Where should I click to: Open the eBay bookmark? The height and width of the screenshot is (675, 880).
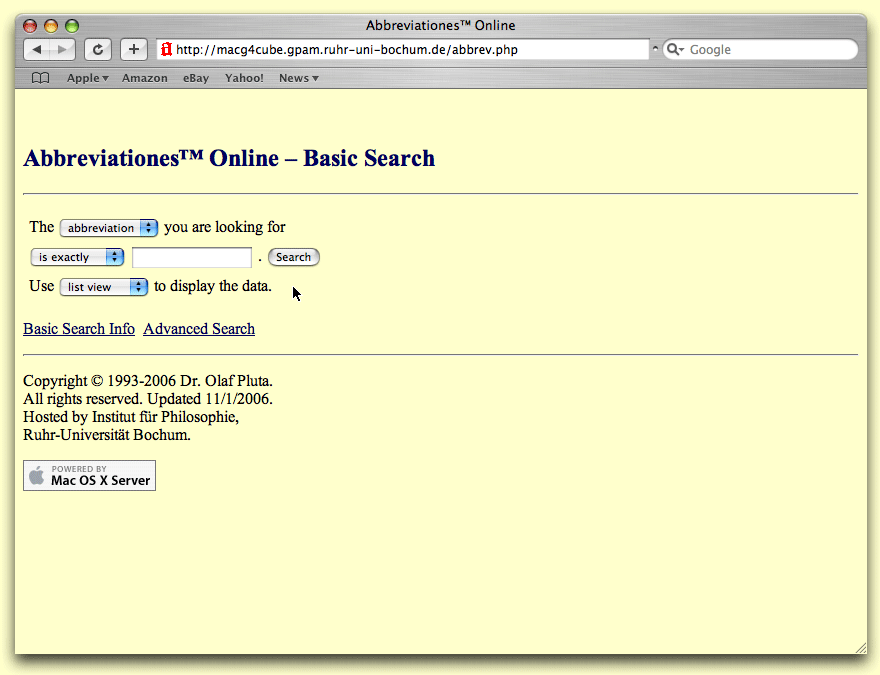pos(196,78)
